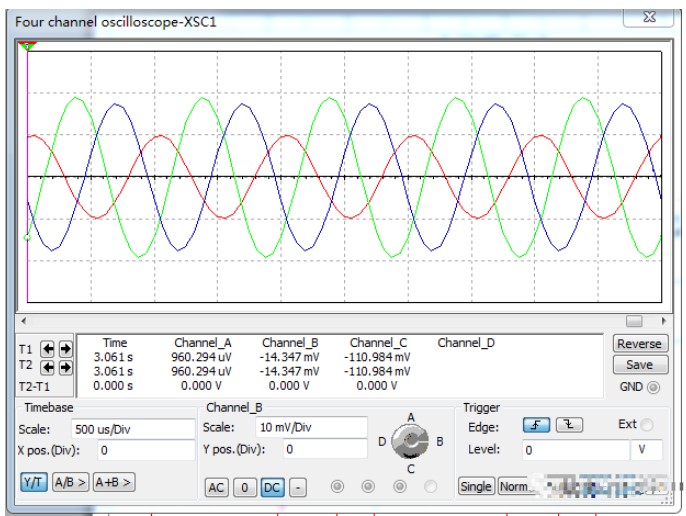Edit the Trigger Level field

[x=575, y=450]
